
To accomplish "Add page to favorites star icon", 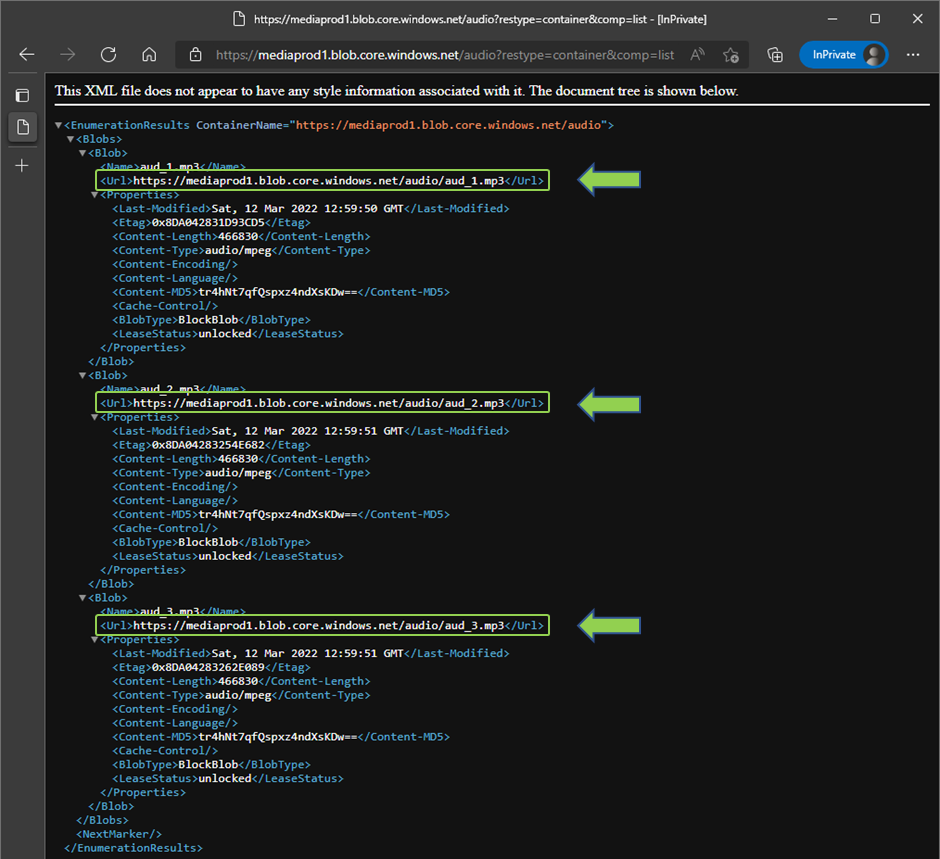I will [731, 55].
